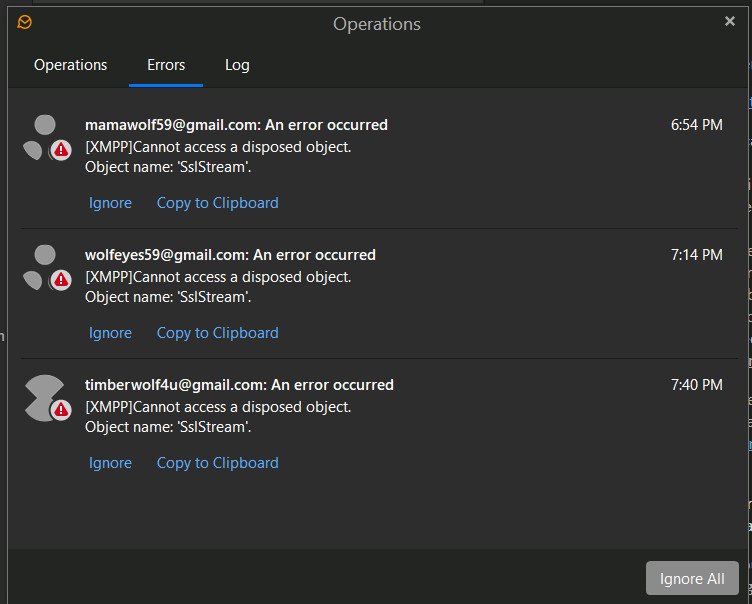
Task: Click red error badge on wolfeyes59 entry
Action: tap(62, 280)
